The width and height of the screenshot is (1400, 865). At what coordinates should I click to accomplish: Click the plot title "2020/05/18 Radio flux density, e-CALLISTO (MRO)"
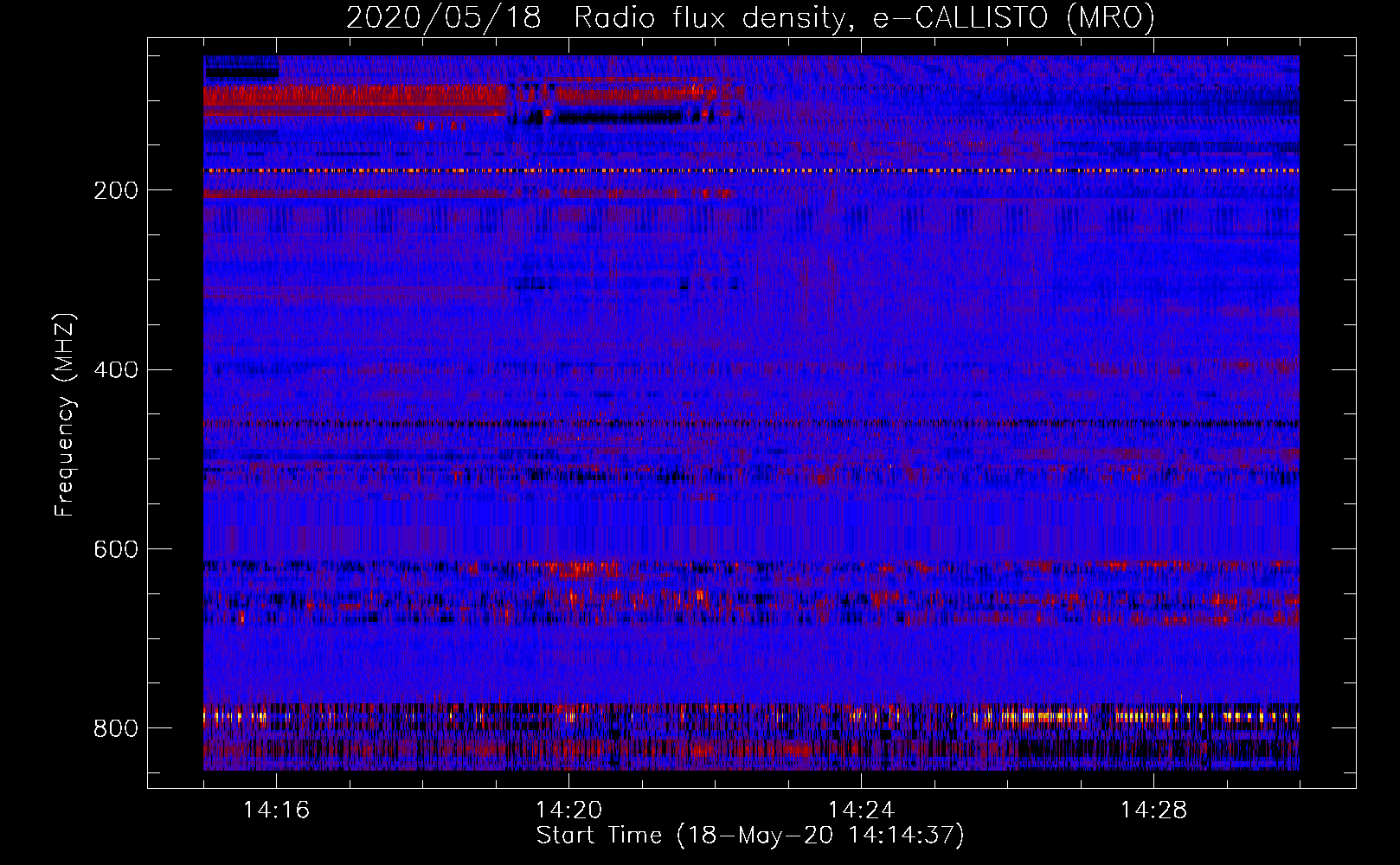tap(750, 17)
